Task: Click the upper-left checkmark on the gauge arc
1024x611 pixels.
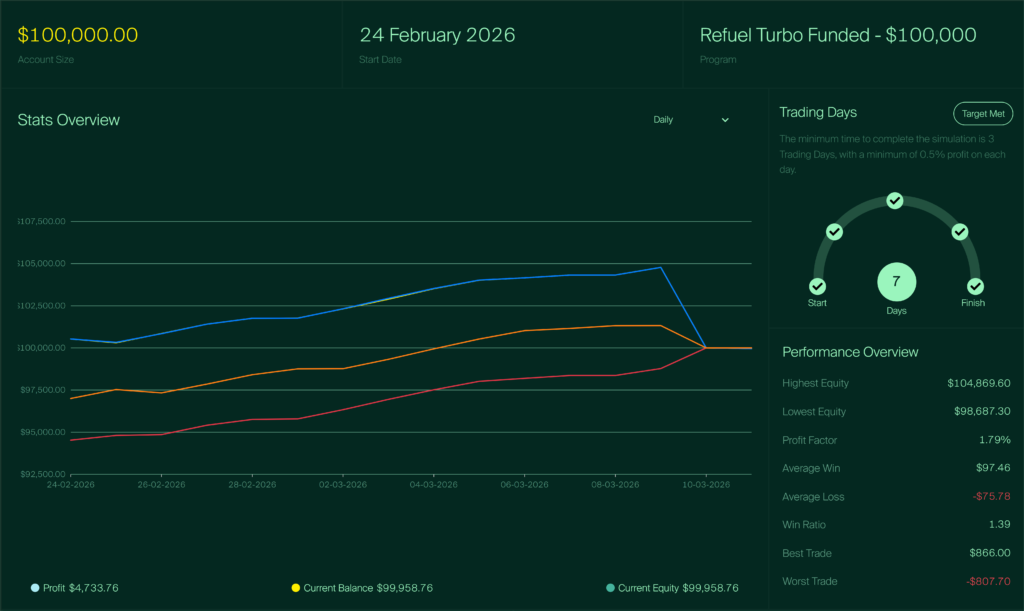Action: 834,232
